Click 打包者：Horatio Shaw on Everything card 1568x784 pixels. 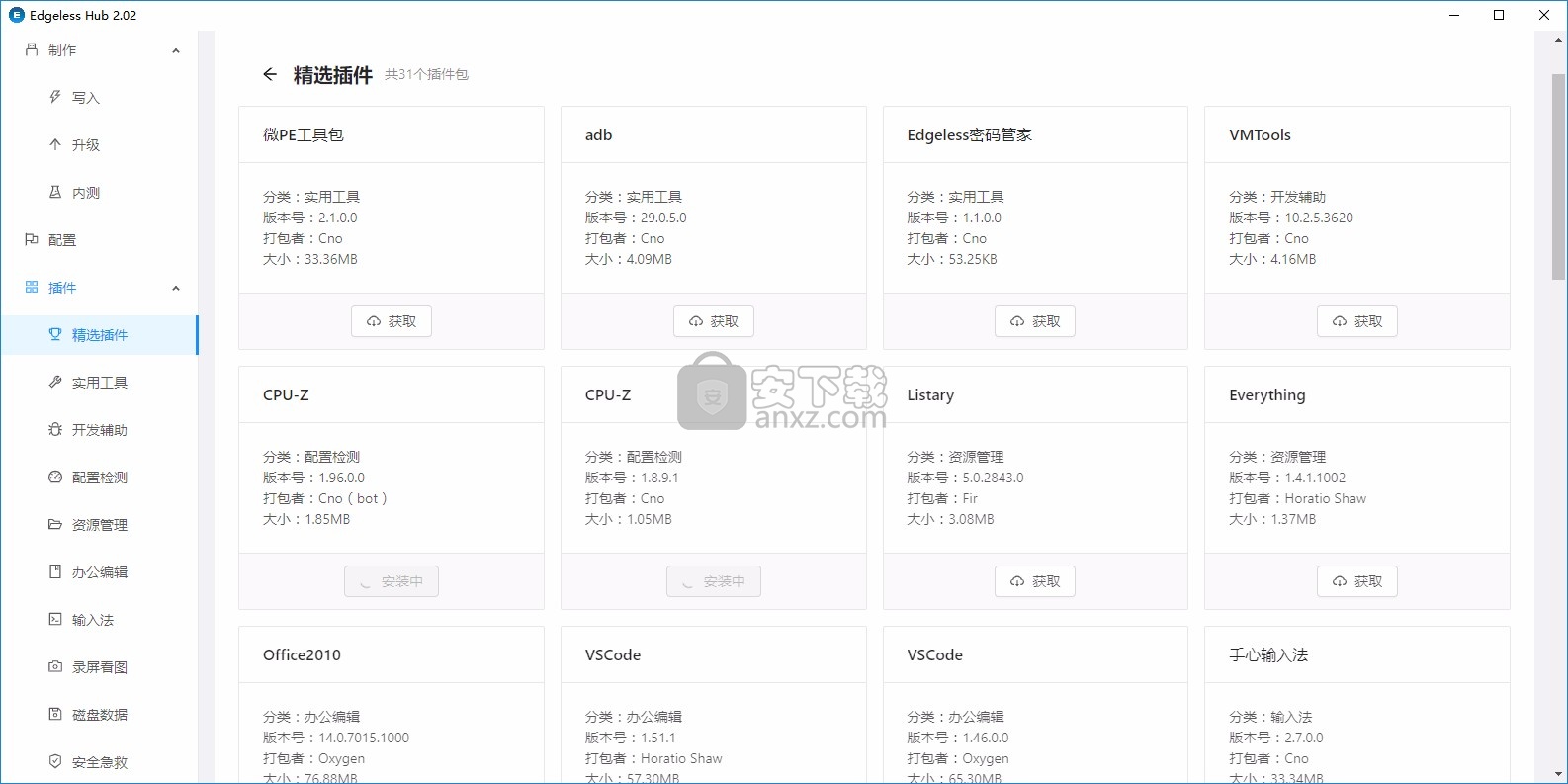pyautogui.click(x=1297, y=498)
